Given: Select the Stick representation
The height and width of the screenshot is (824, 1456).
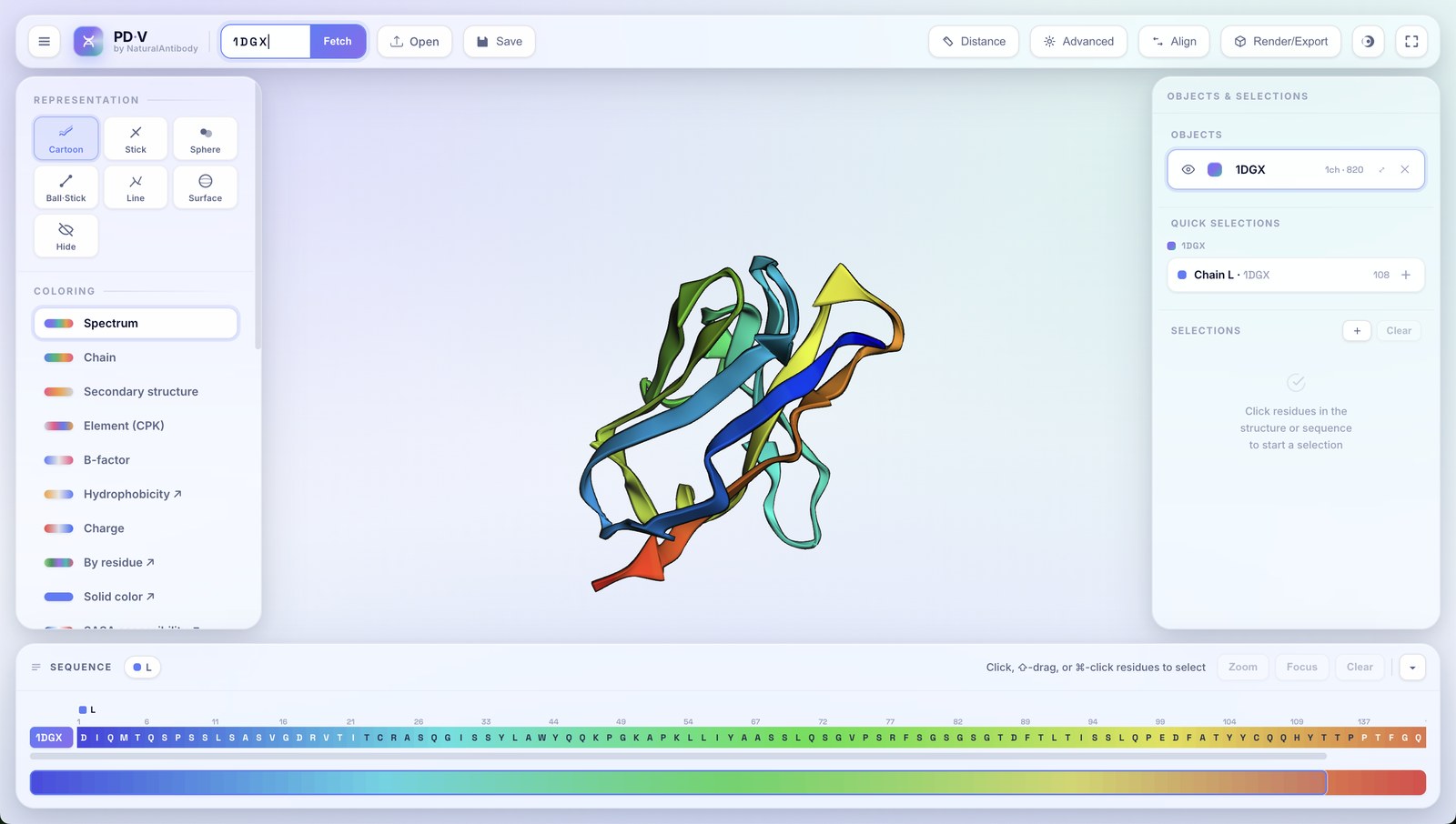Looking at the screenshot, I should (x=136, y=138).
